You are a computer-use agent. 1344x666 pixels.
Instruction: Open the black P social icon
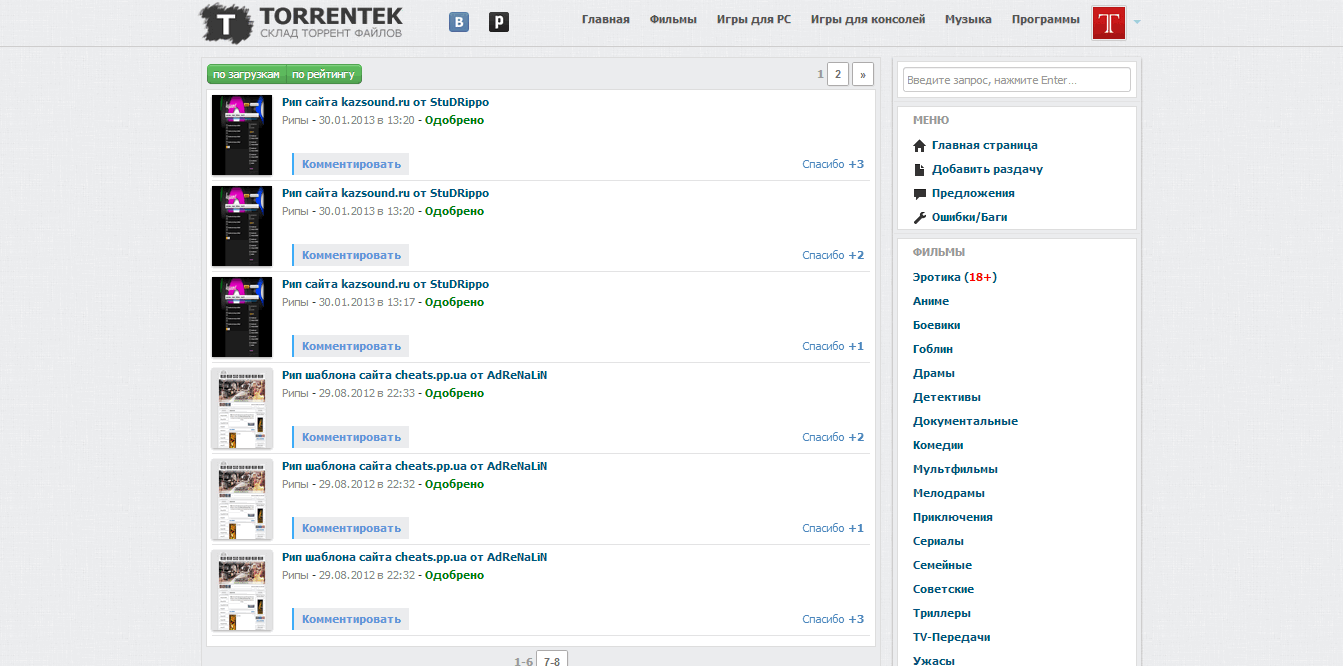[x=499, y=21]
